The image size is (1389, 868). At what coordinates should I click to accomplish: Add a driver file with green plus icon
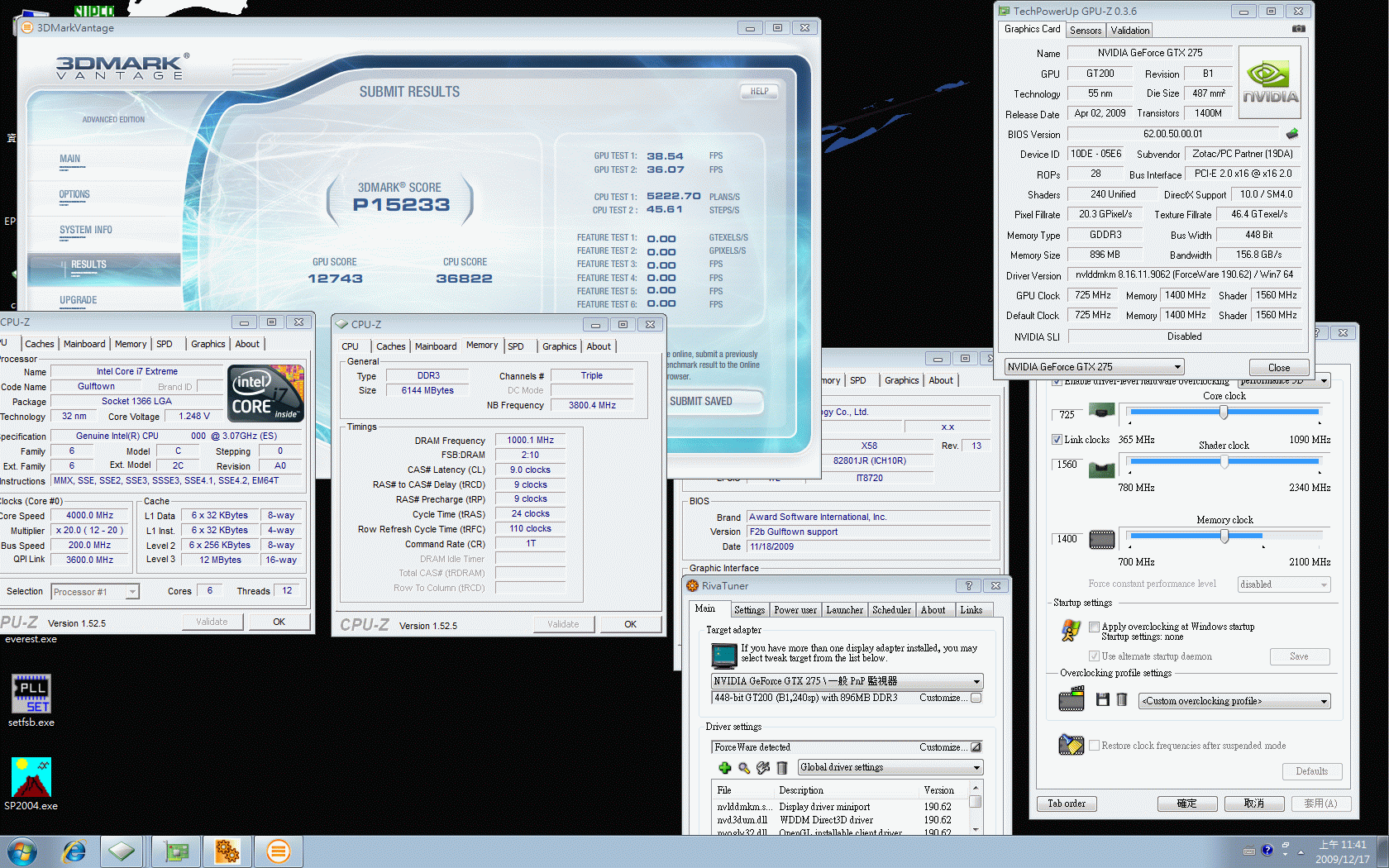coord(725,768)
